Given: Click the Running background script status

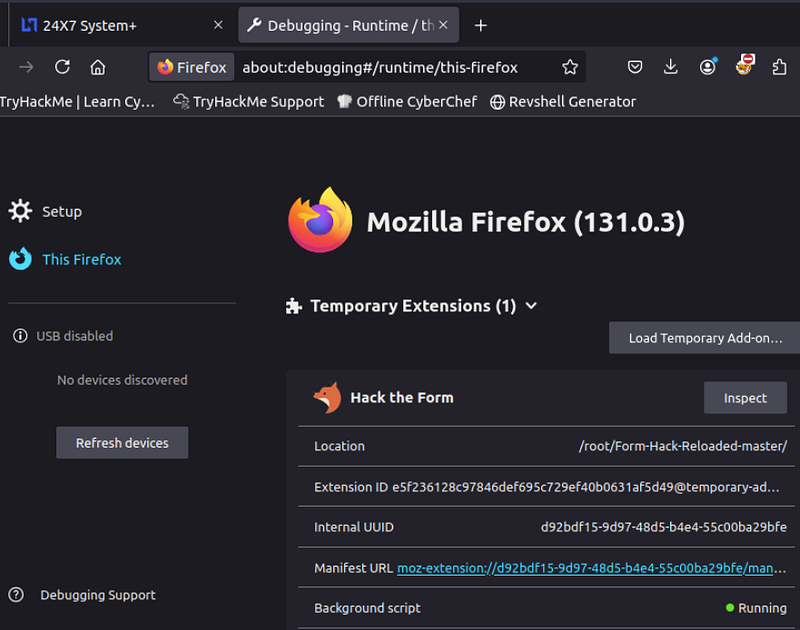Looking at the screenshot, I should 756,608.
